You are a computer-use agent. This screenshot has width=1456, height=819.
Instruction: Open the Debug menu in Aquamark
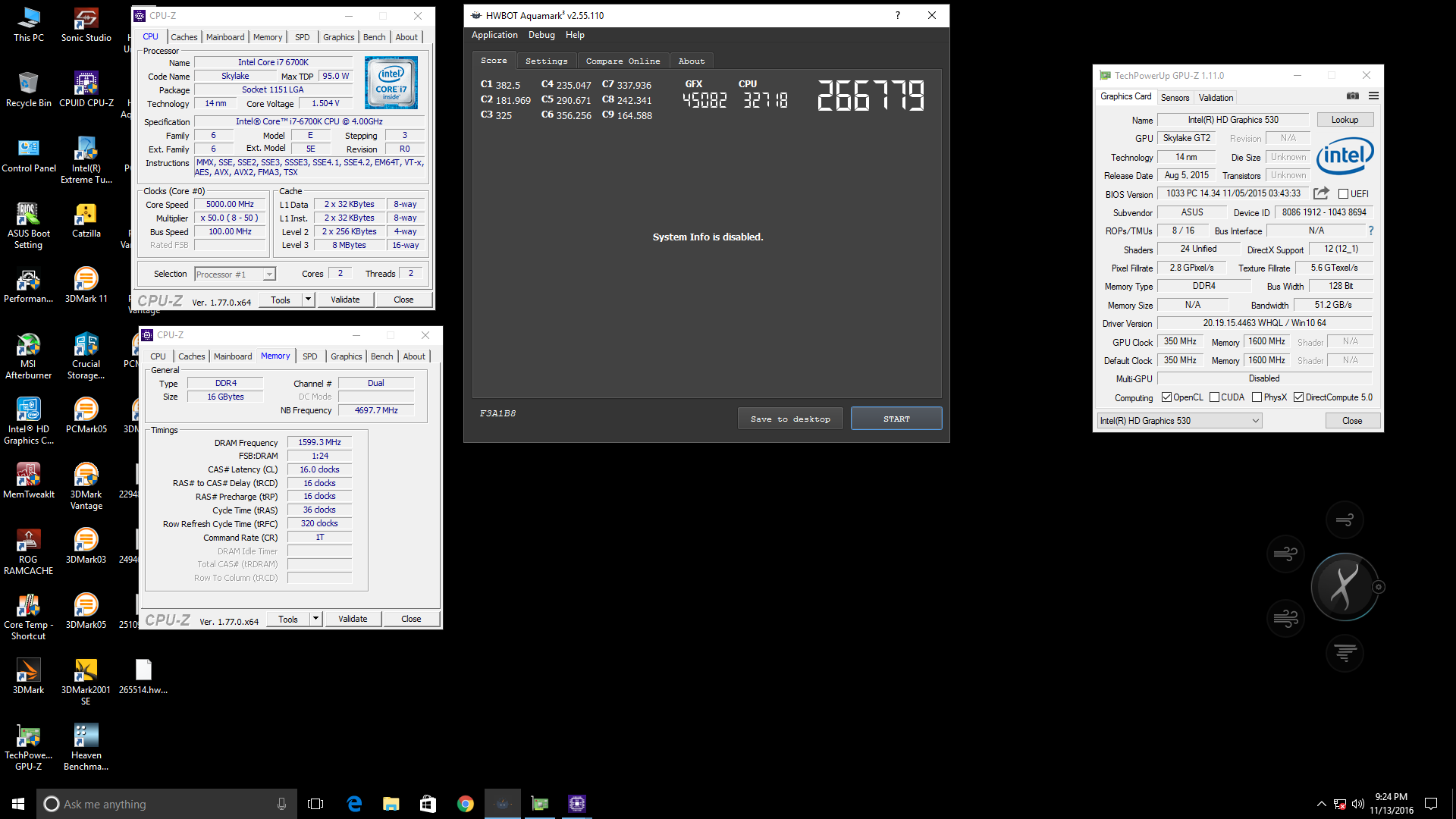(541, 35)
